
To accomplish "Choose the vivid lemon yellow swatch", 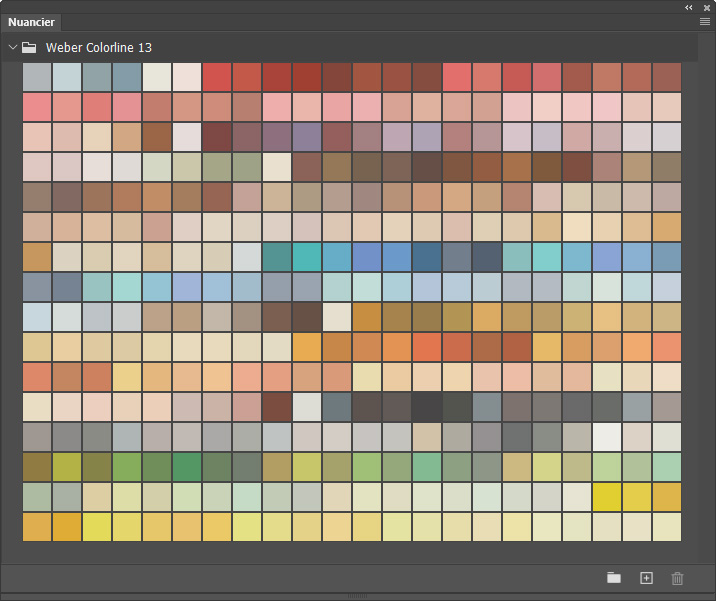I will pyautogui.click(x=607, y=497).
